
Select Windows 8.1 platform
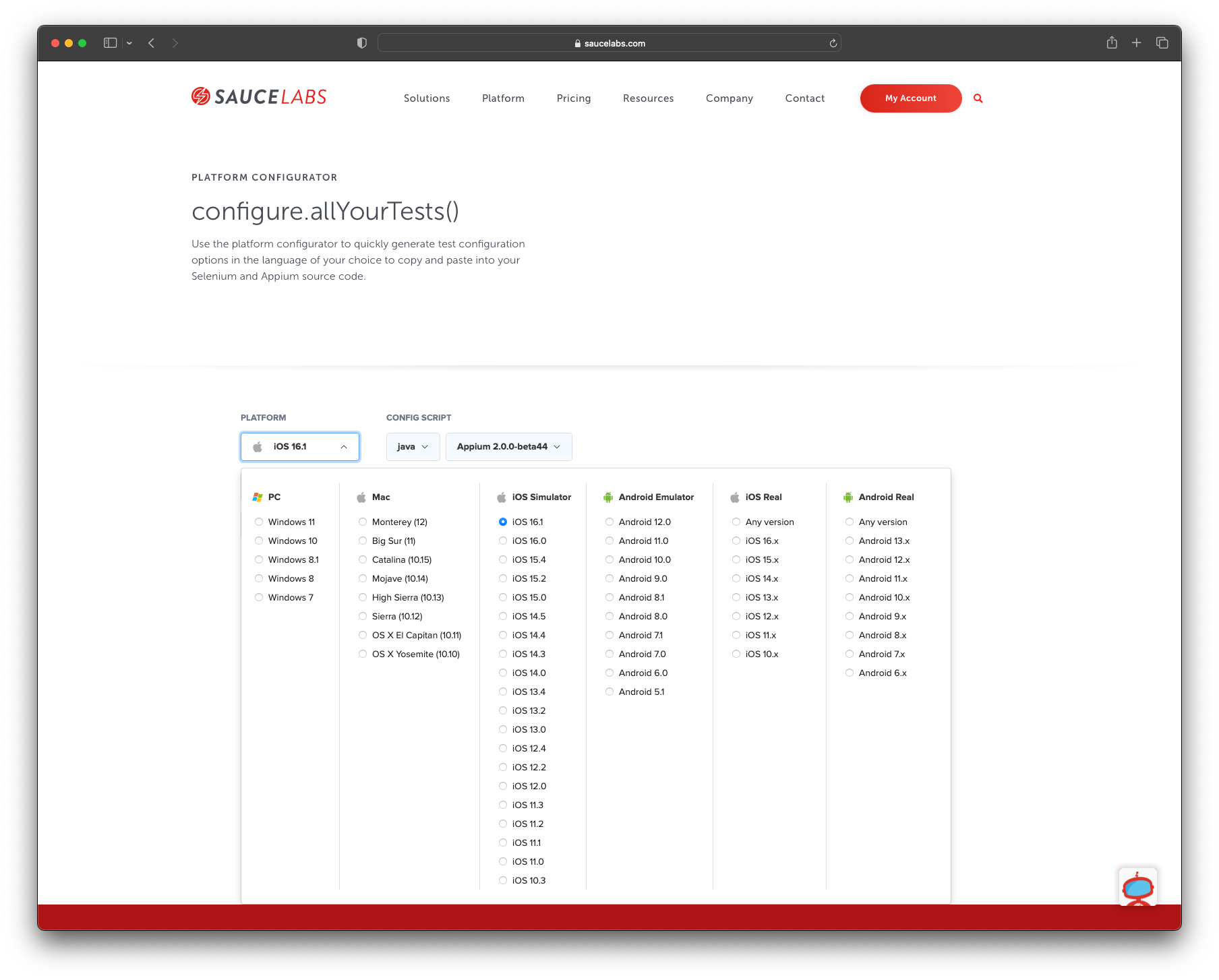point(287,560)
